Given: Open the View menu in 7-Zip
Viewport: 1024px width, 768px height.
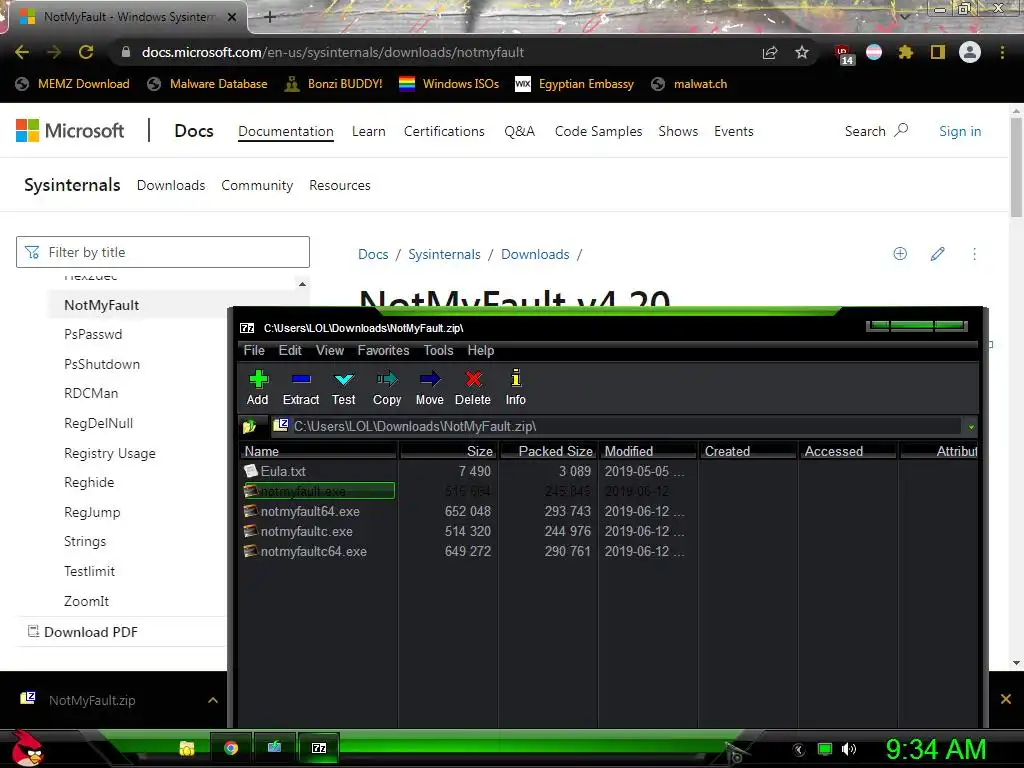Looking at the screenshot, I should point(330,351).
